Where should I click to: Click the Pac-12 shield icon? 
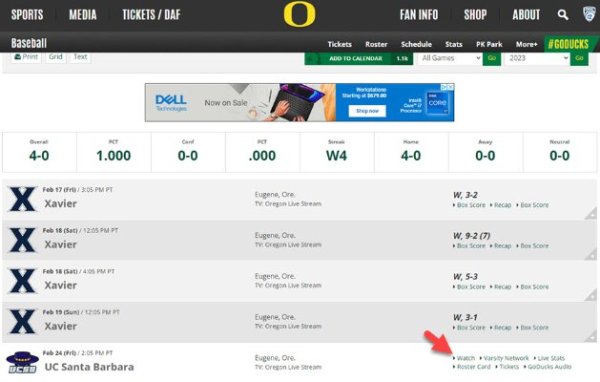click(x=589, y=14)
